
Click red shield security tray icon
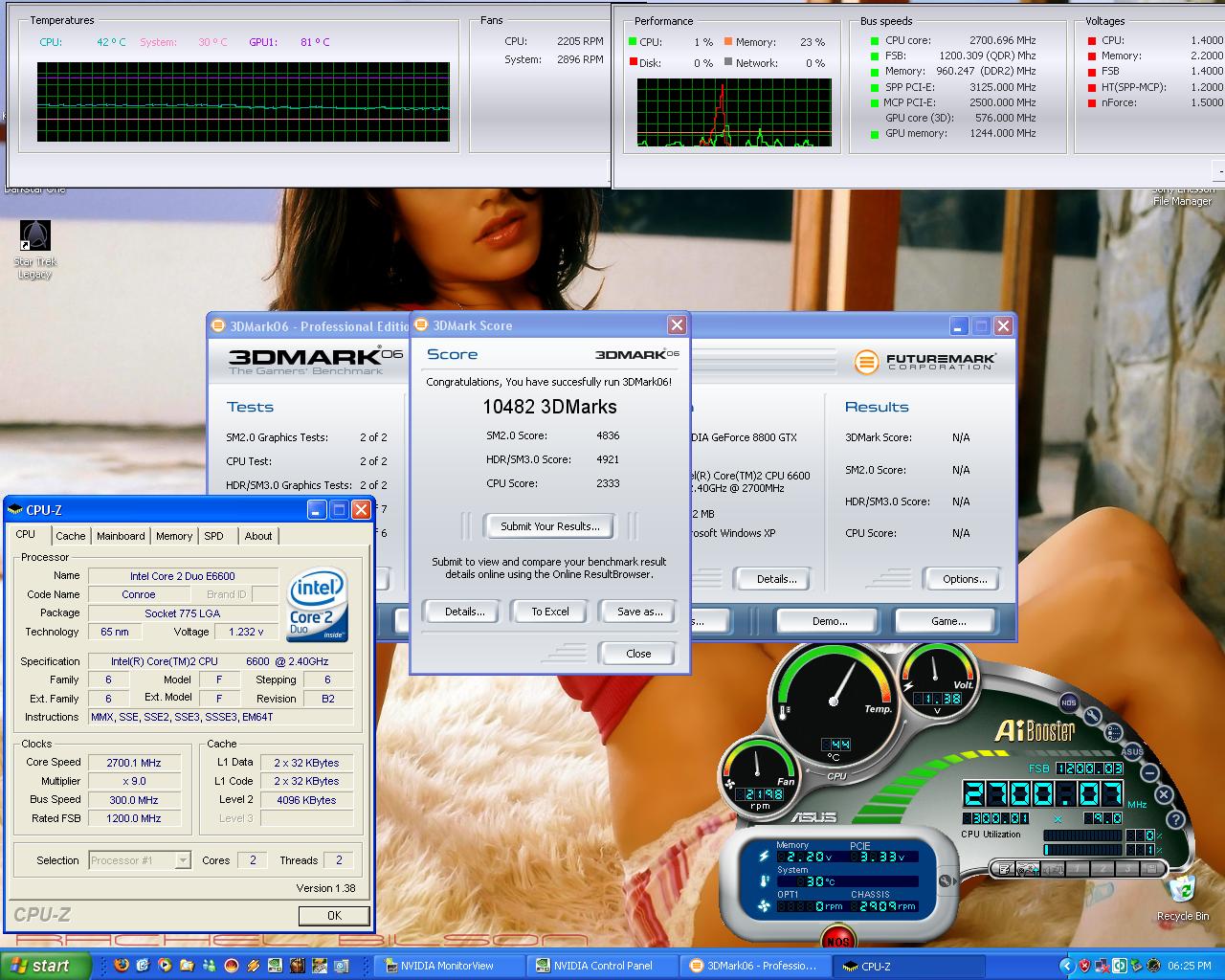[x=1083, y=966]
